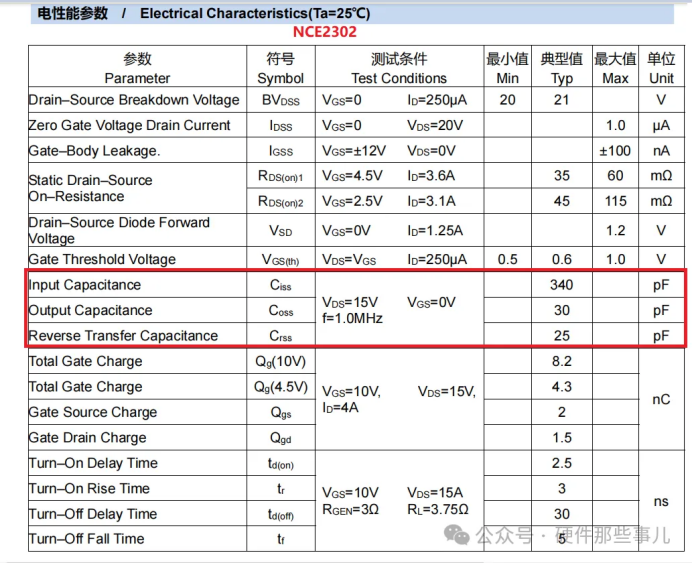Click the ns unit cell
693x563 pixels.
tap(661, 502)
